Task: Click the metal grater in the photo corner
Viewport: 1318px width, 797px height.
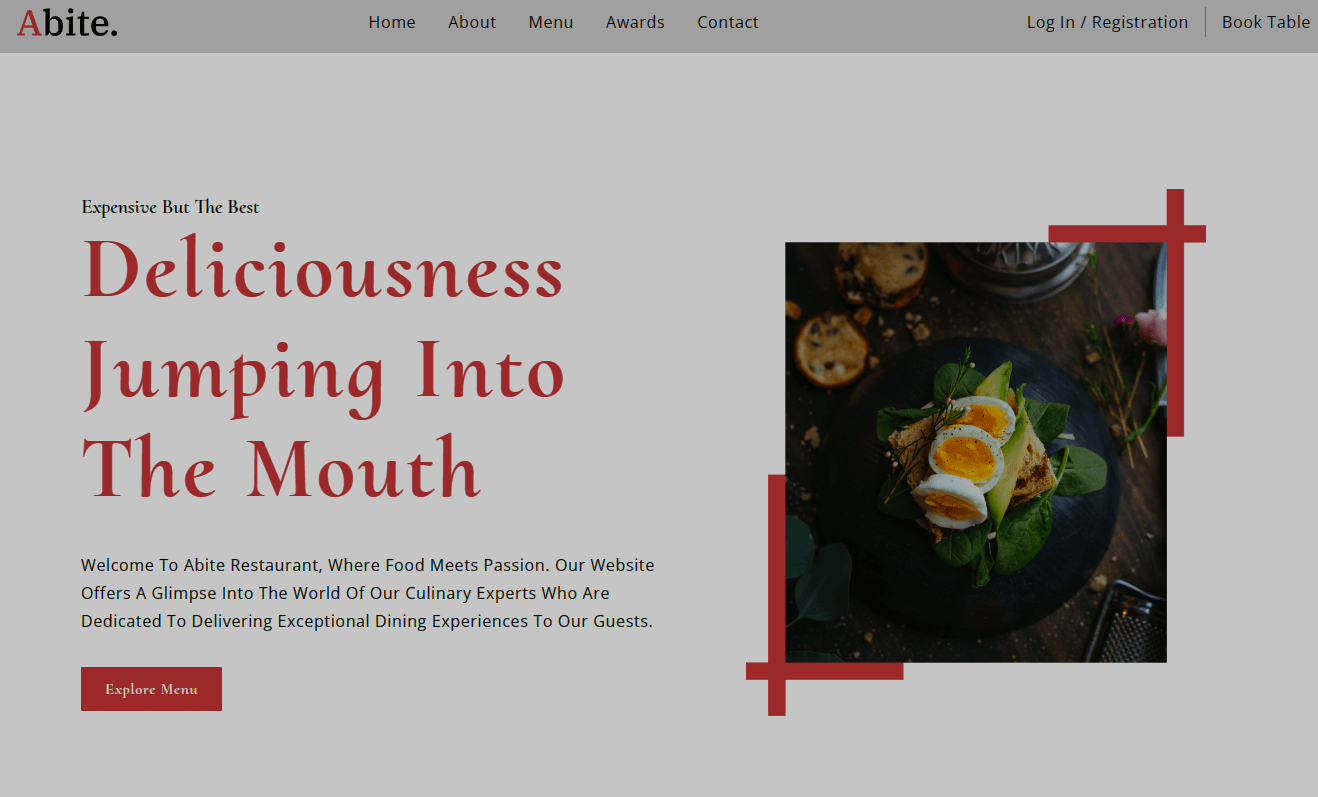Action: pos(1127,621)
